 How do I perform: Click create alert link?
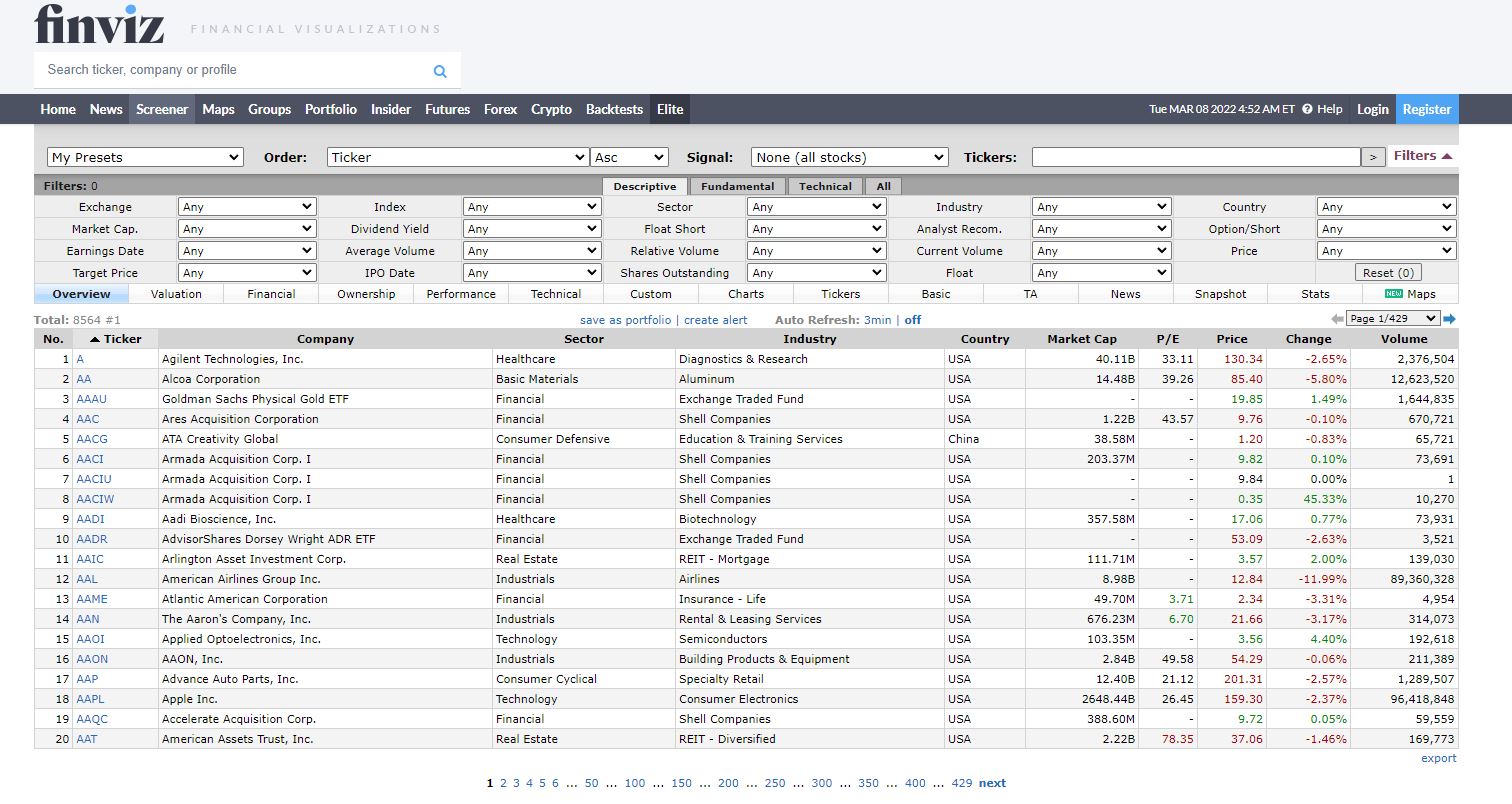[x=716, y=320]
